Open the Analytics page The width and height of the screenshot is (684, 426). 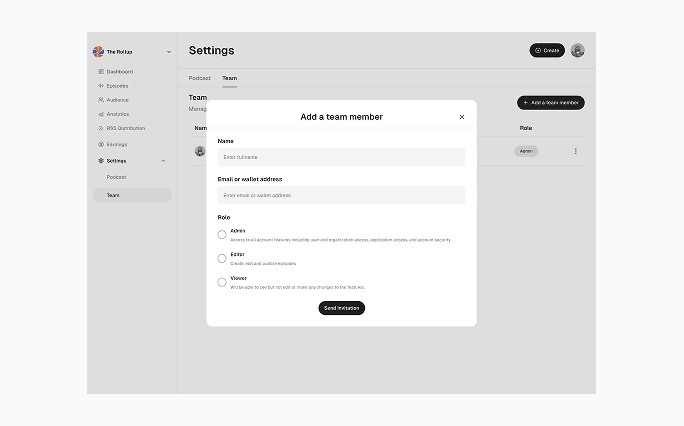coord(117,114)
